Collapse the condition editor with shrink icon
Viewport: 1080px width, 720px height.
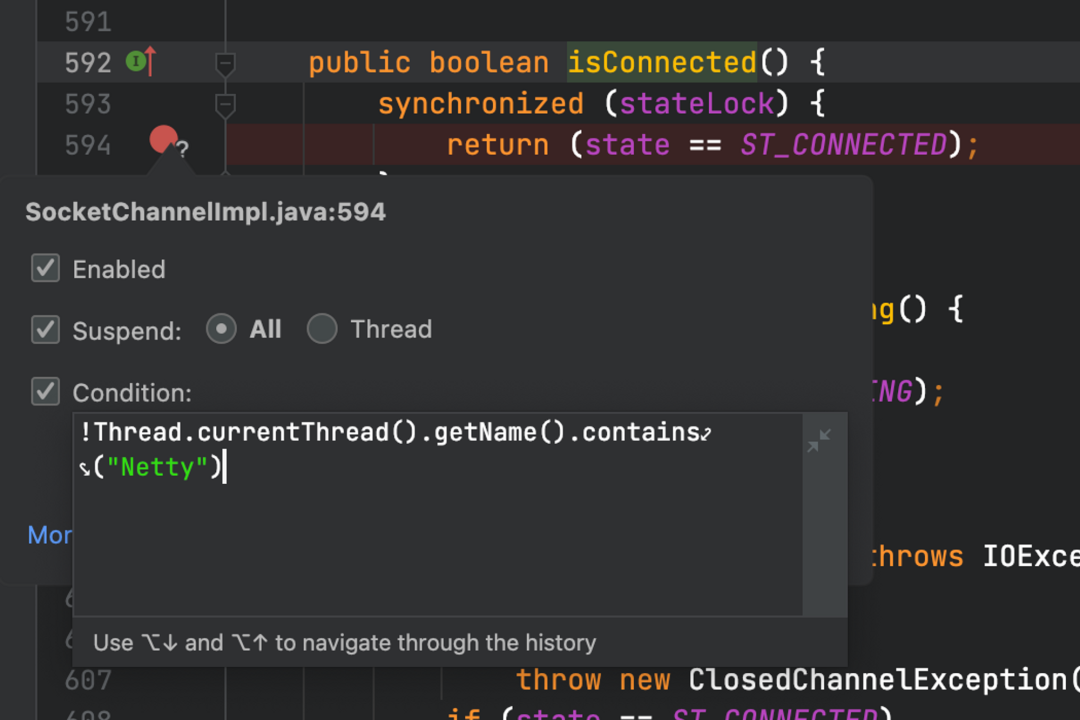(x=819, y=440)
